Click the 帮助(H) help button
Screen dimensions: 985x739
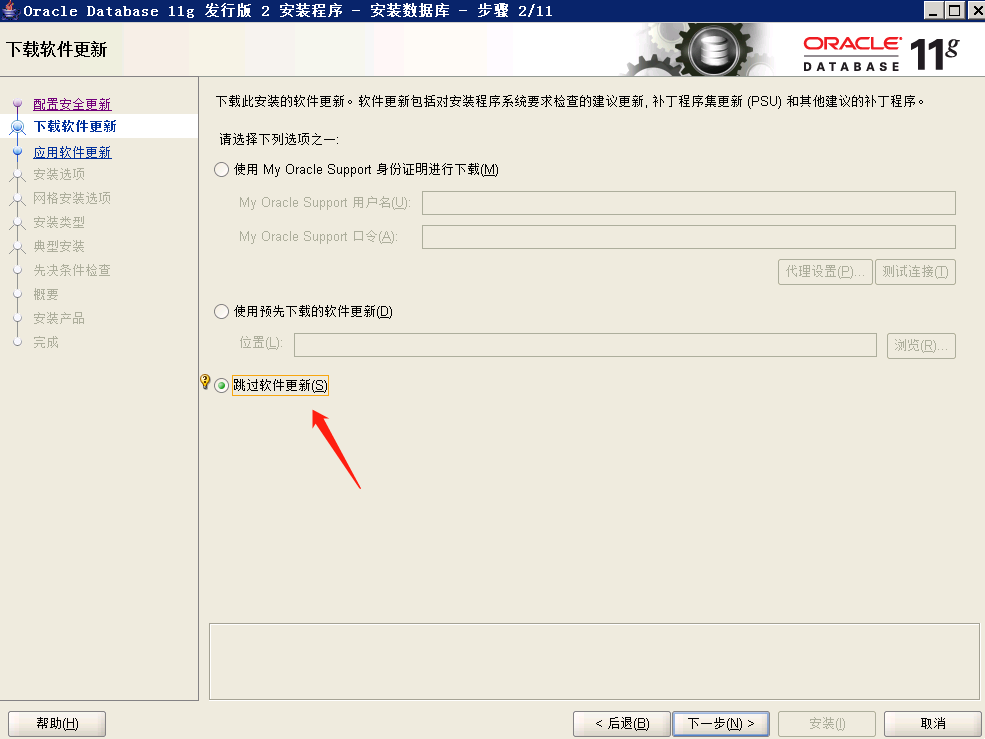(57, 723)
